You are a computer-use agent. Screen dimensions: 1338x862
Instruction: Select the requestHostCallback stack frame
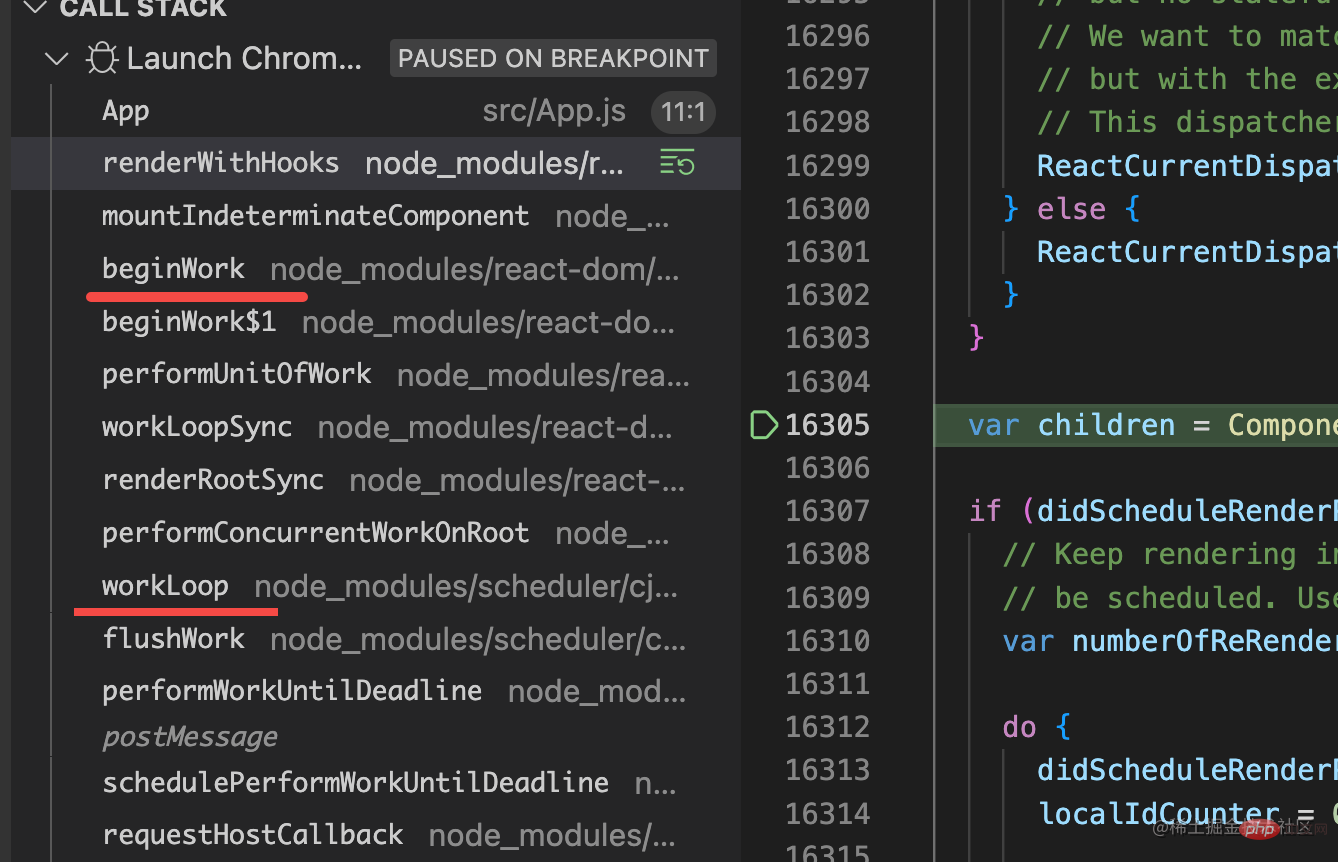376,835
